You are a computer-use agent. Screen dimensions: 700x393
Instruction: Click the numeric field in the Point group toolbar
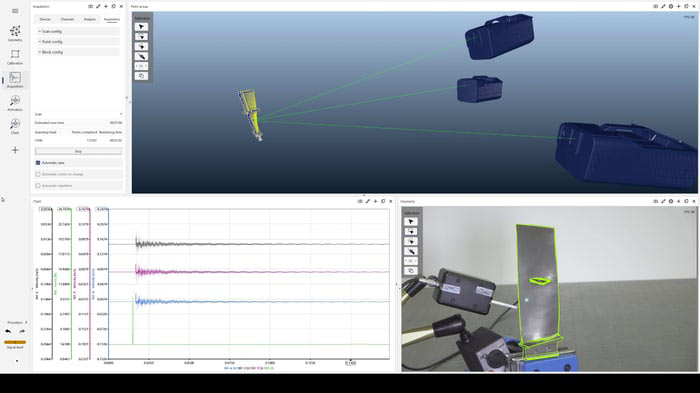coord(142,66)
